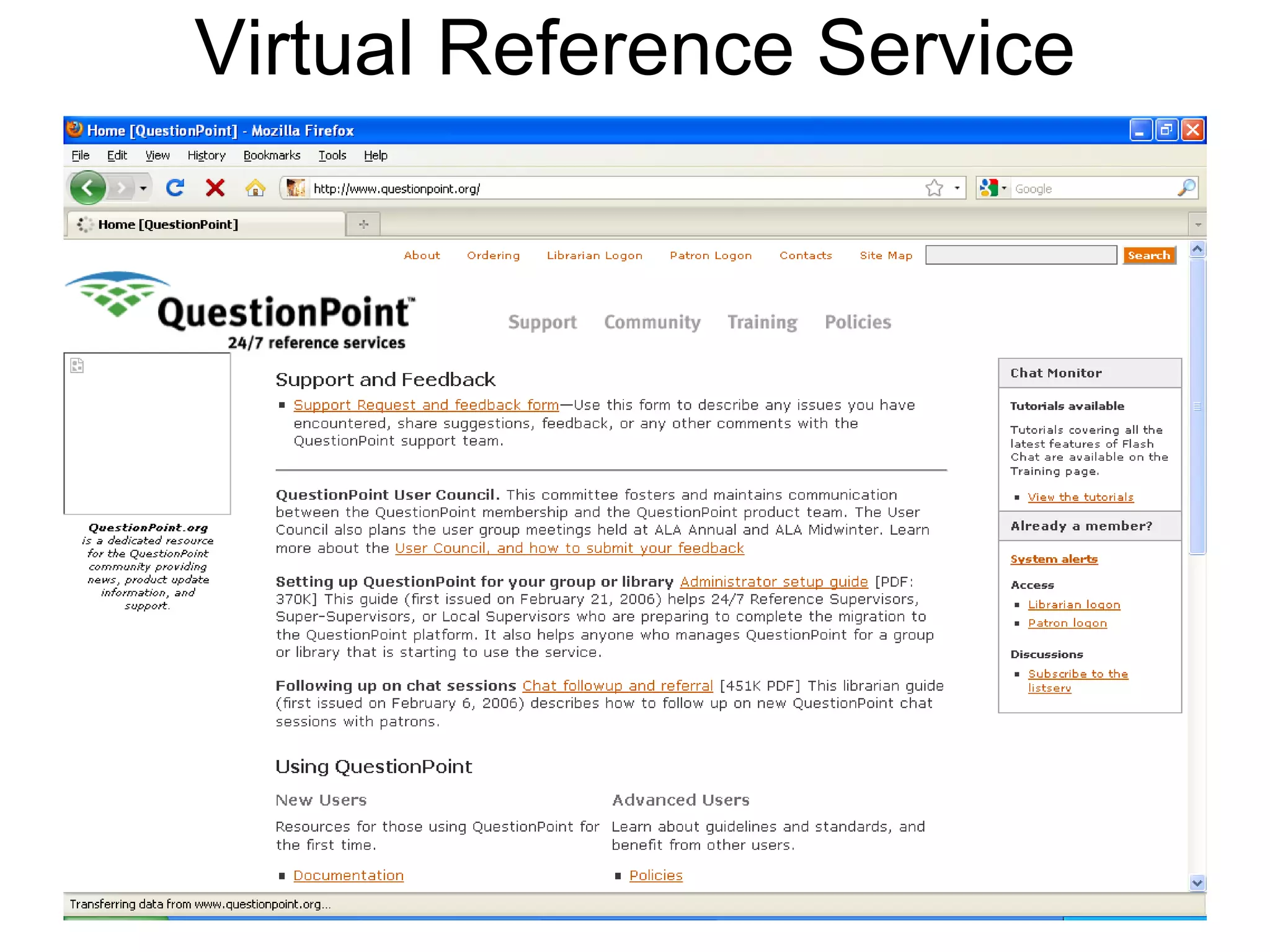Click the scrollbar up arrow
Screen dimensions: 1270x952
pos(1197,249)
